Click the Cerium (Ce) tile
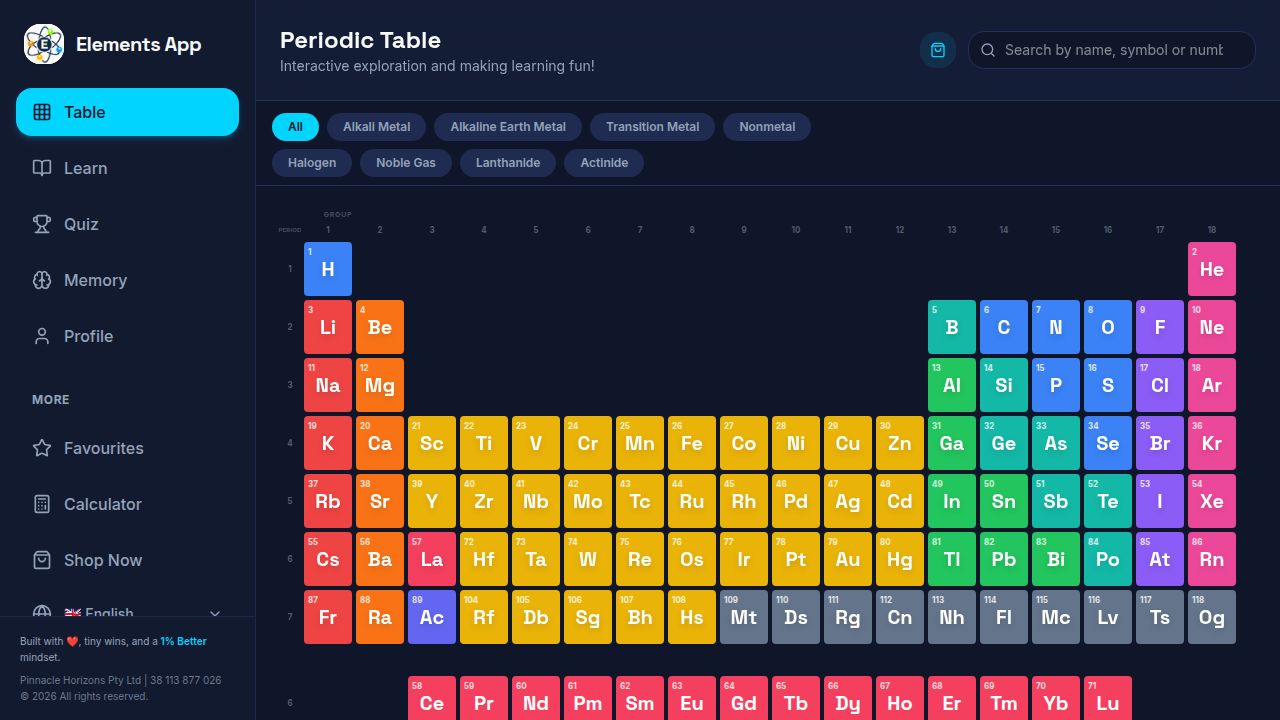Screen dimensions: 1280x720 (x=432, y=698)
